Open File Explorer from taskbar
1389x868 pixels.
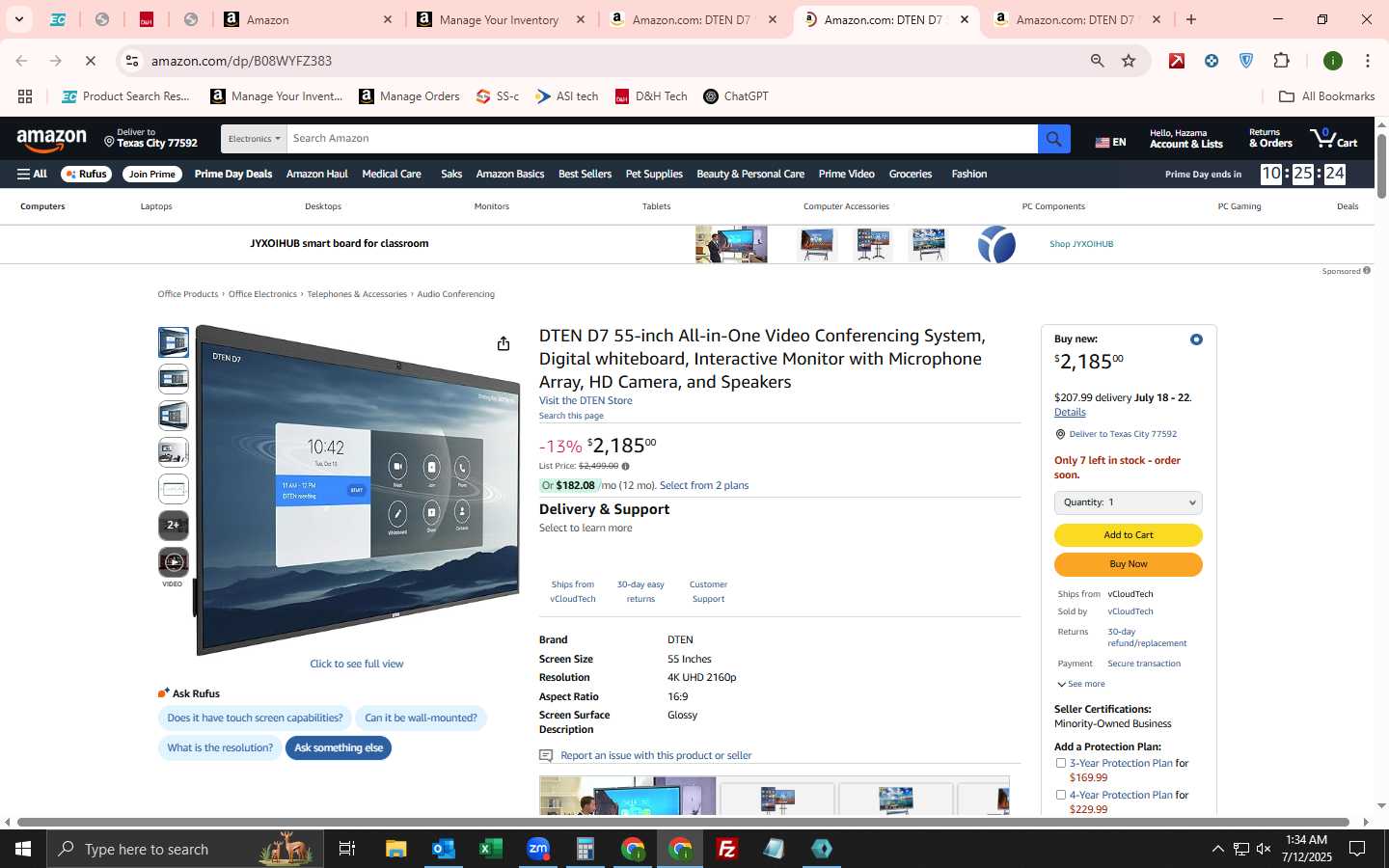(x=396, y=849)
